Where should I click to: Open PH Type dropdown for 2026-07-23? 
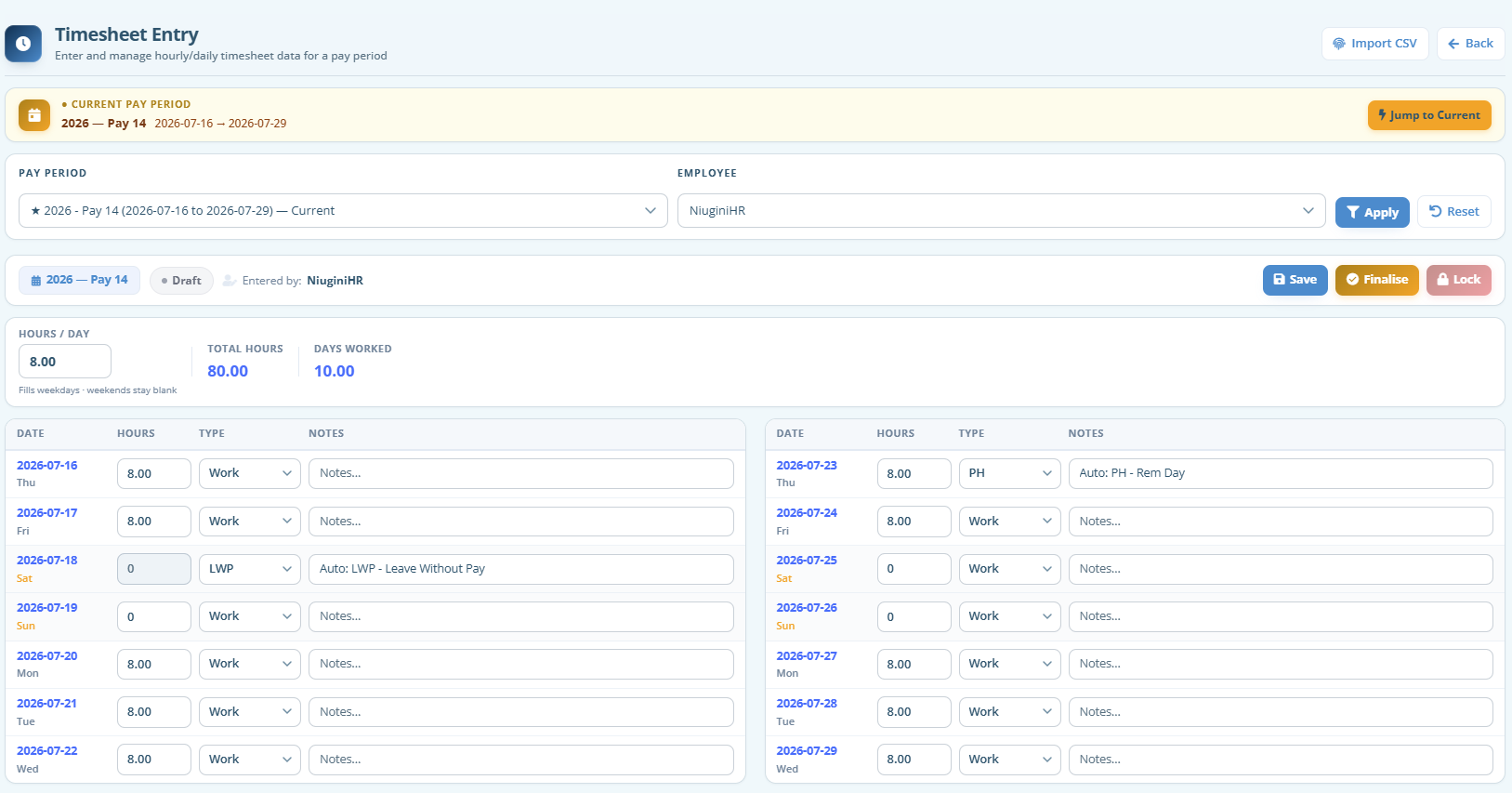click(1010, 473)
